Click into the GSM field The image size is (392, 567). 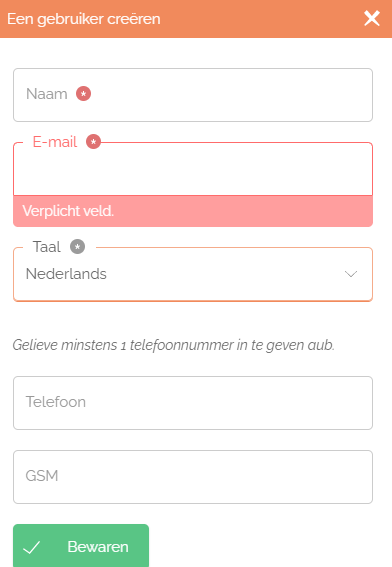(193, 477)
